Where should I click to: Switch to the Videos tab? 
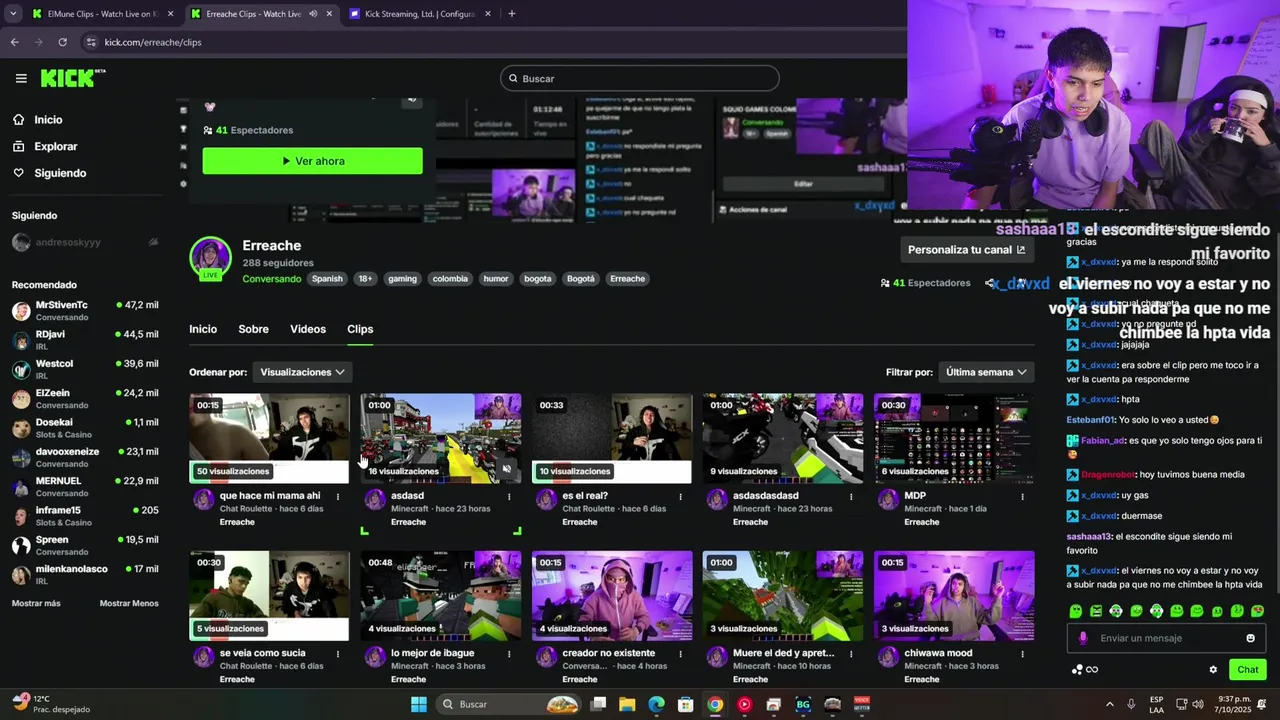[308, 329]
